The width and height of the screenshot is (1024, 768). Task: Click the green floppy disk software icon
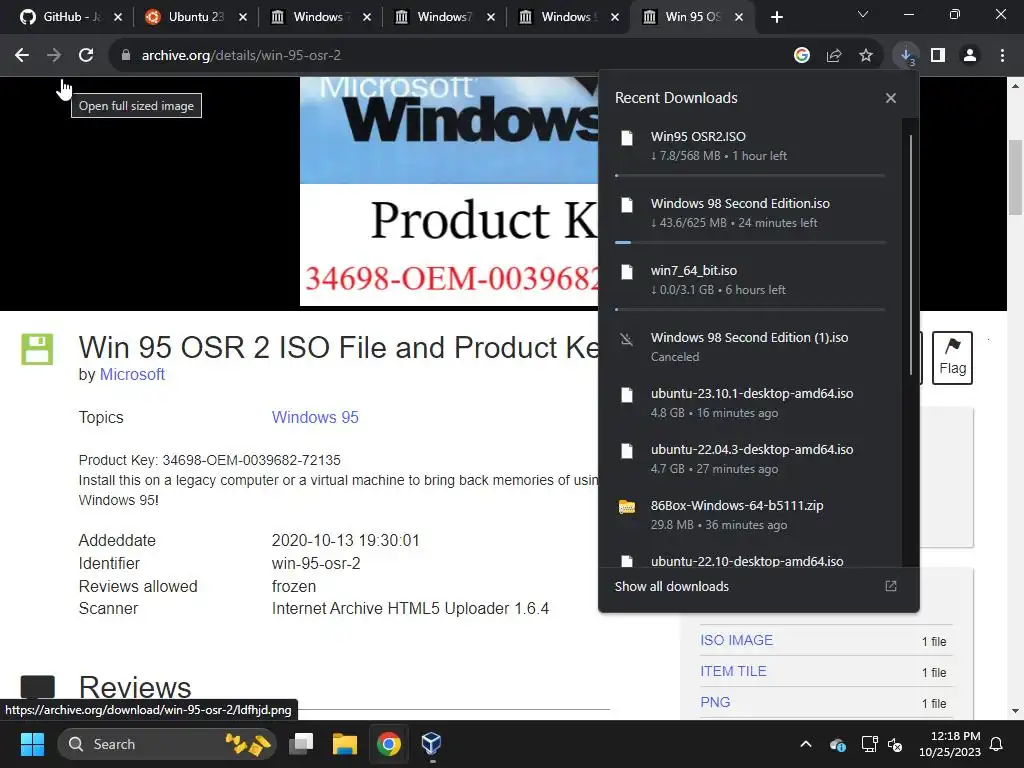pyautogui.click(x=37, y=349)
